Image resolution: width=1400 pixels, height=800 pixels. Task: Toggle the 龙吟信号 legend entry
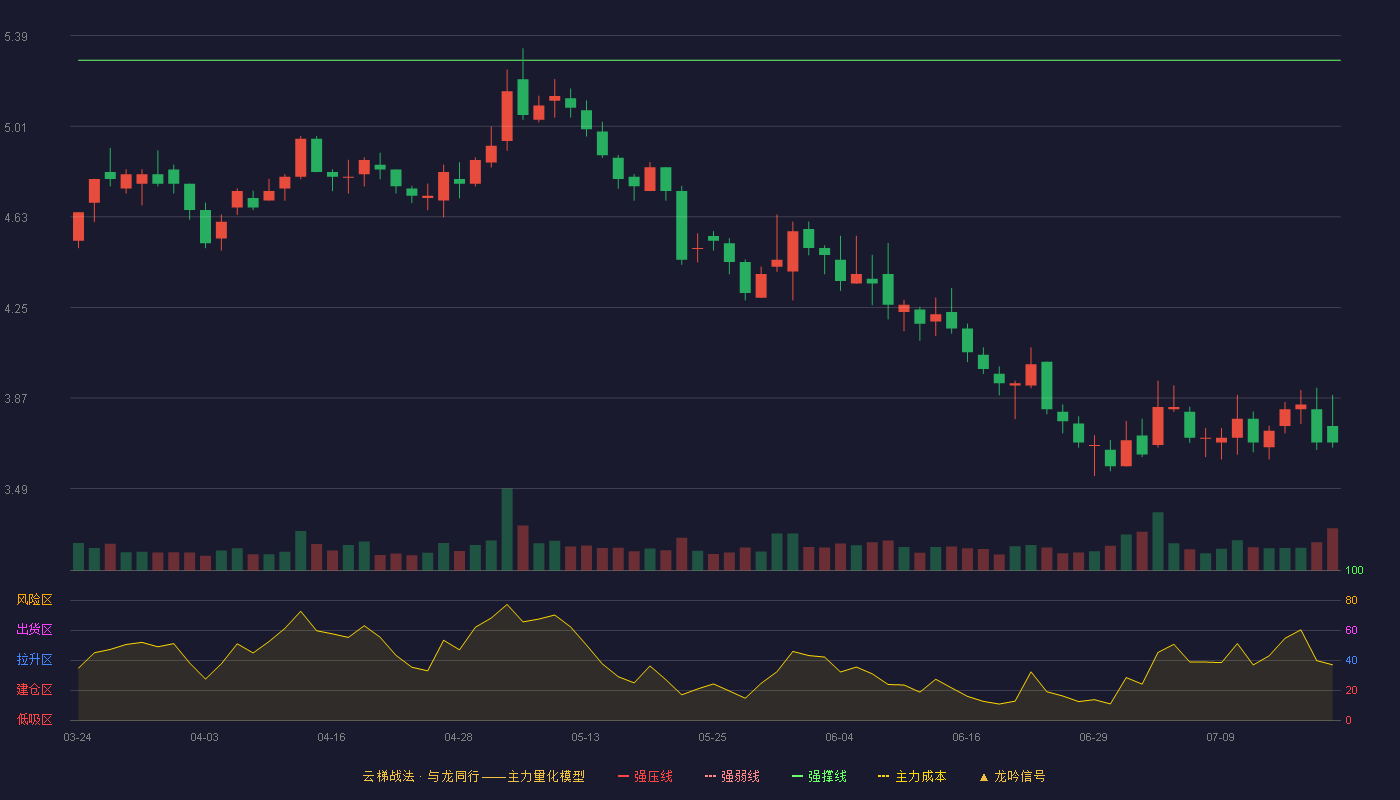tap(1011, 776)
